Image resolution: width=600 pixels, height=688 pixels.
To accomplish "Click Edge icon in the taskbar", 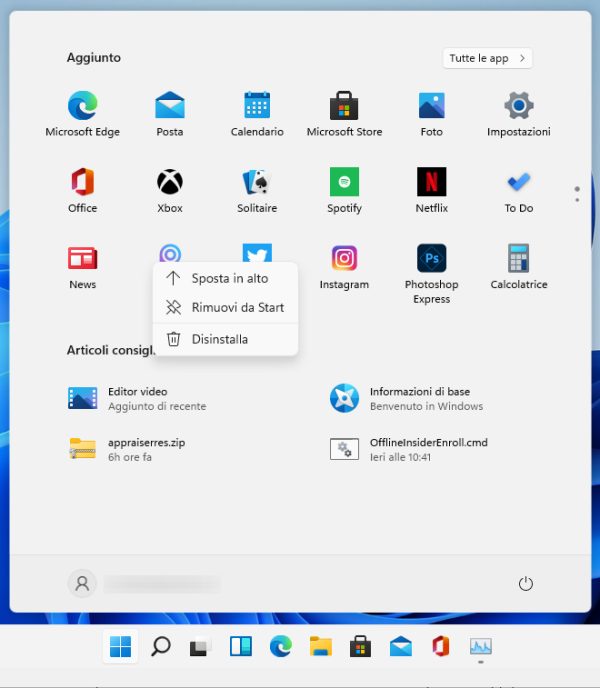I will (x=281, y=646).
